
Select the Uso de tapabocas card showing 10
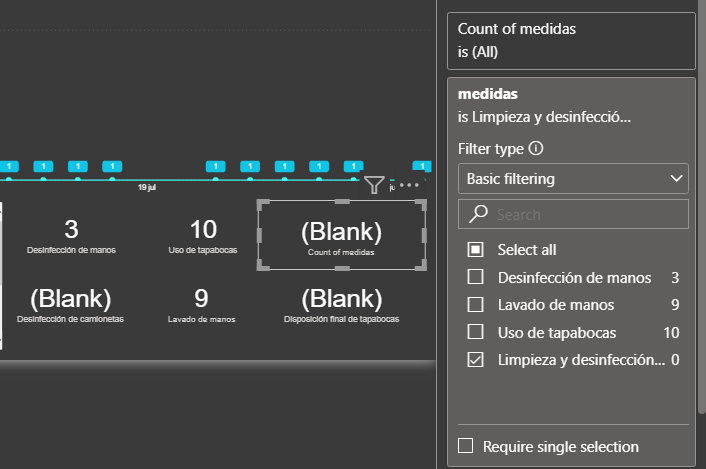pos(203,235)
